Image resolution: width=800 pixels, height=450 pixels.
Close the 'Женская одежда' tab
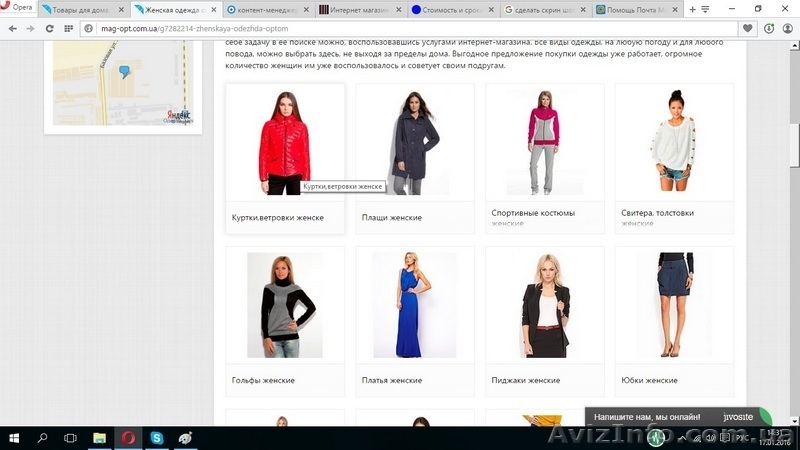pos(213,10)
